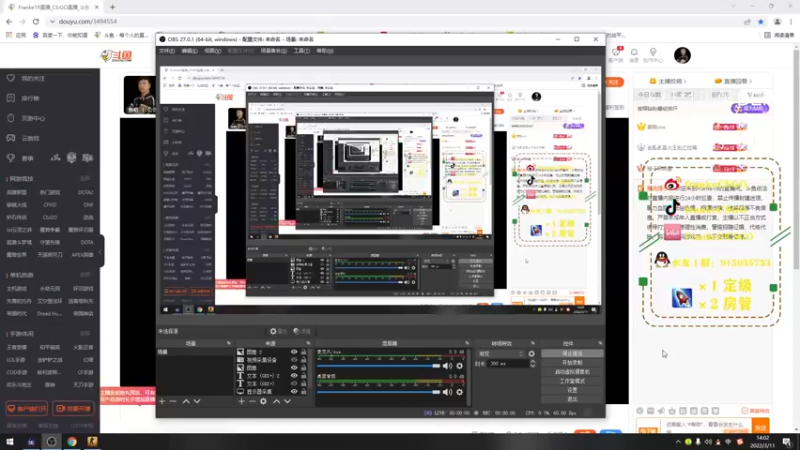Open Windows Start menu

click(x=10, y=441)
